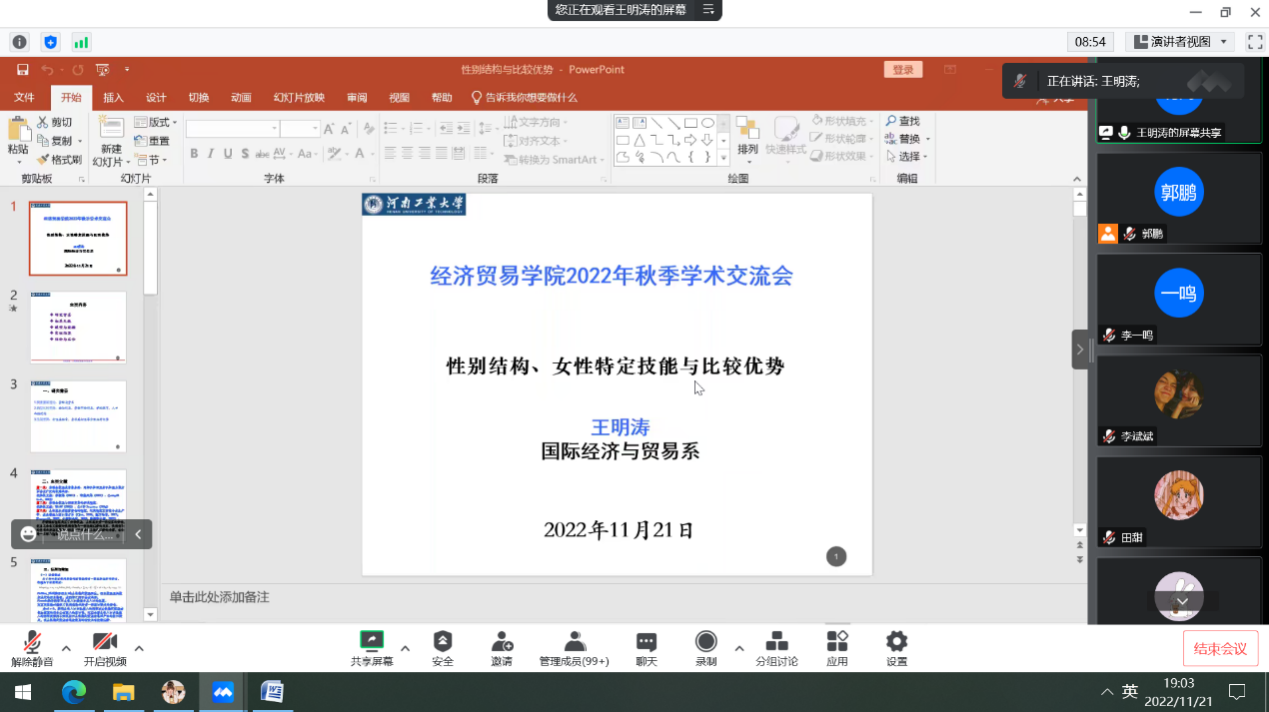Collapse the participant video panel

point(1080,350)
